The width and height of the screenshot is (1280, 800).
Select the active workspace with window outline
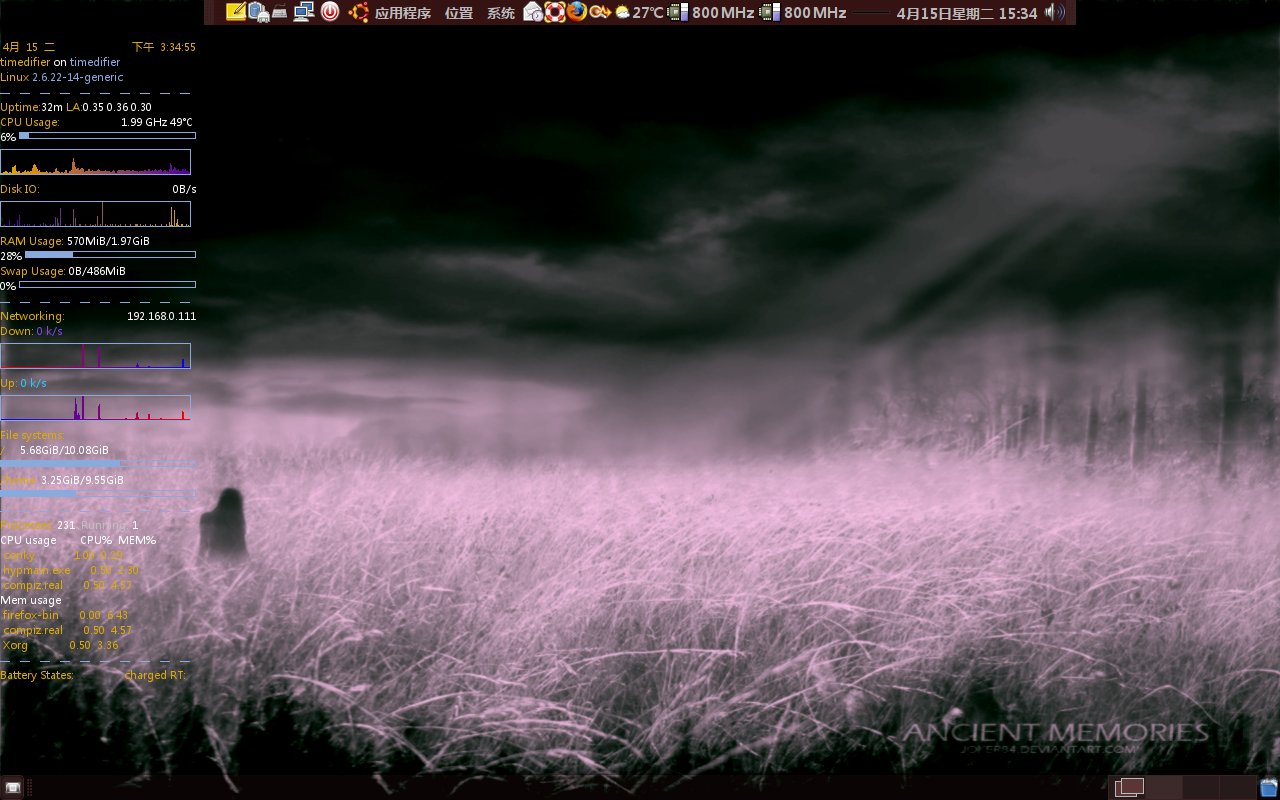[x=1128, y=787]
